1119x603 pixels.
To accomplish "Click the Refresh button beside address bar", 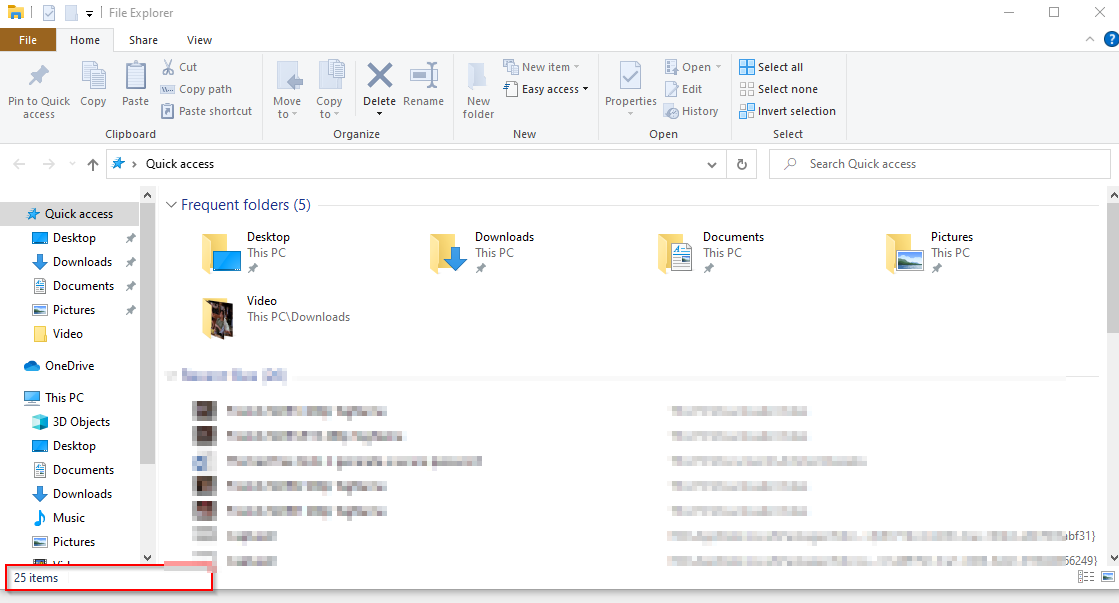I will pos(741,164).
